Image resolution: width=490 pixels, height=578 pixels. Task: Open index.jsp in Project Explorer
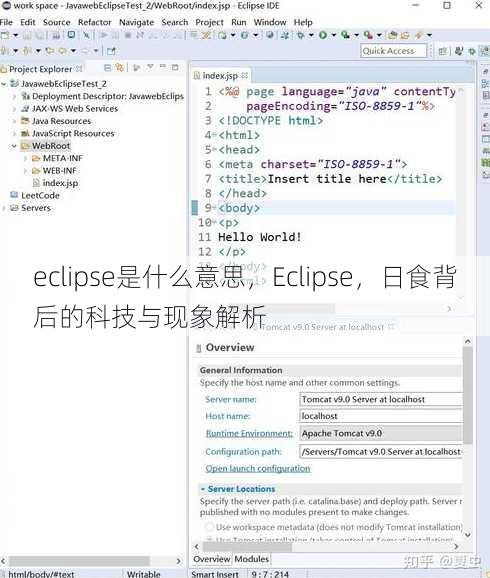pos(60,183)
